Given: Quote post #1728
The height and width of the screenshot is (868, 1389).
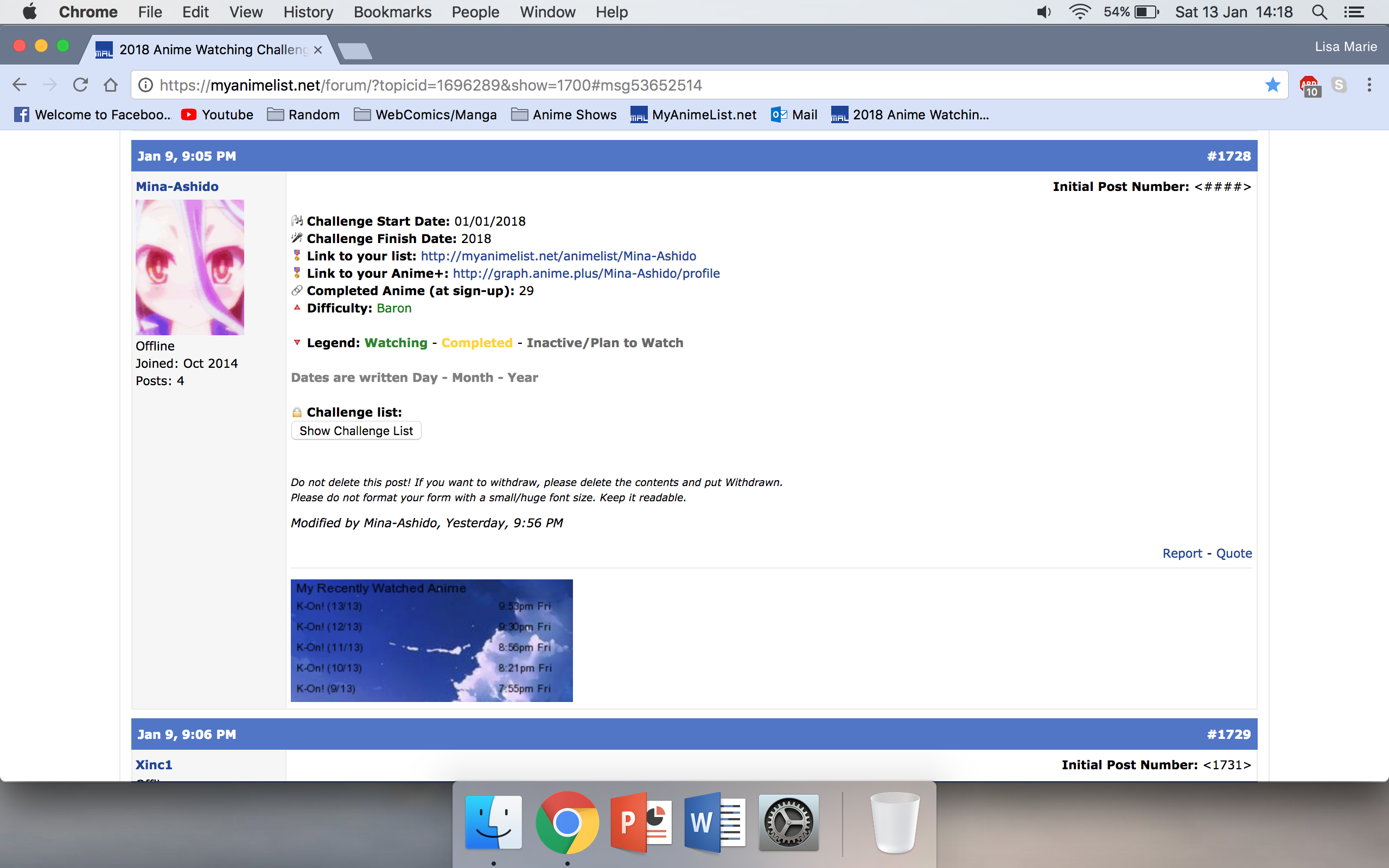Looking at the screenshot, I should tap(1234, 553).
